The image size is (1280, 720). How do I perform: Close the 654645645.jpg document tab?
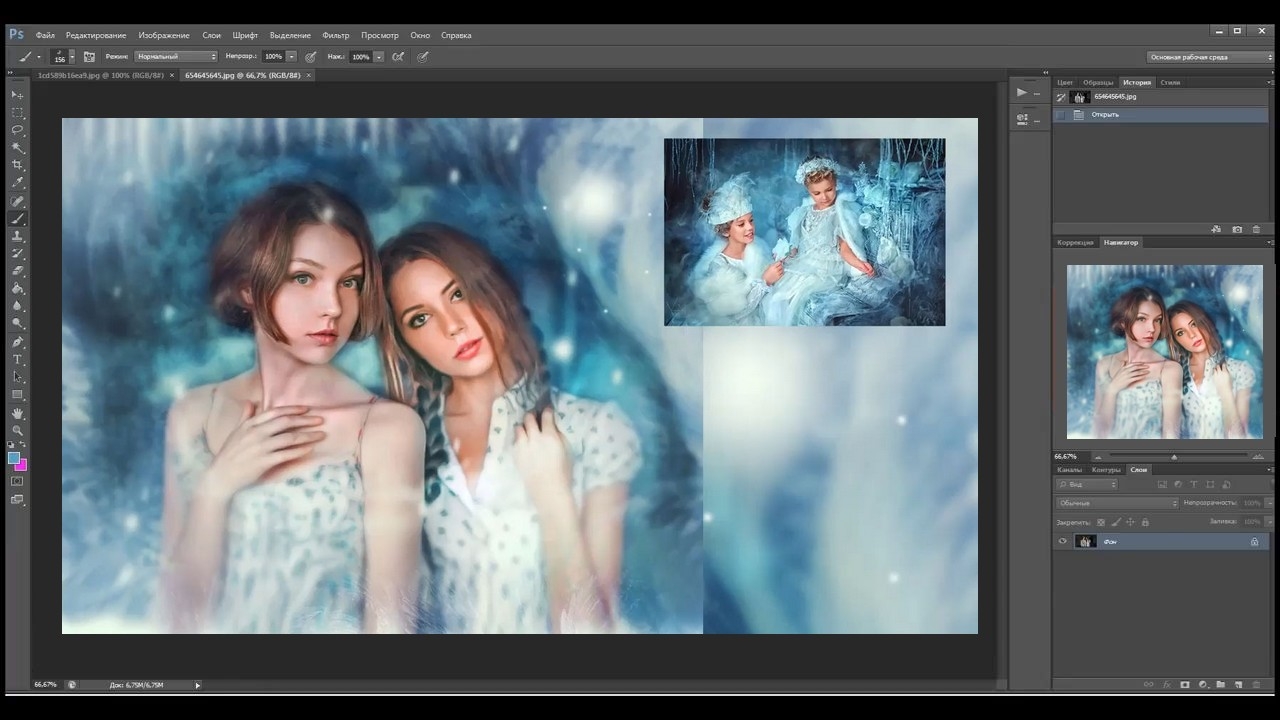pos(309,75)
